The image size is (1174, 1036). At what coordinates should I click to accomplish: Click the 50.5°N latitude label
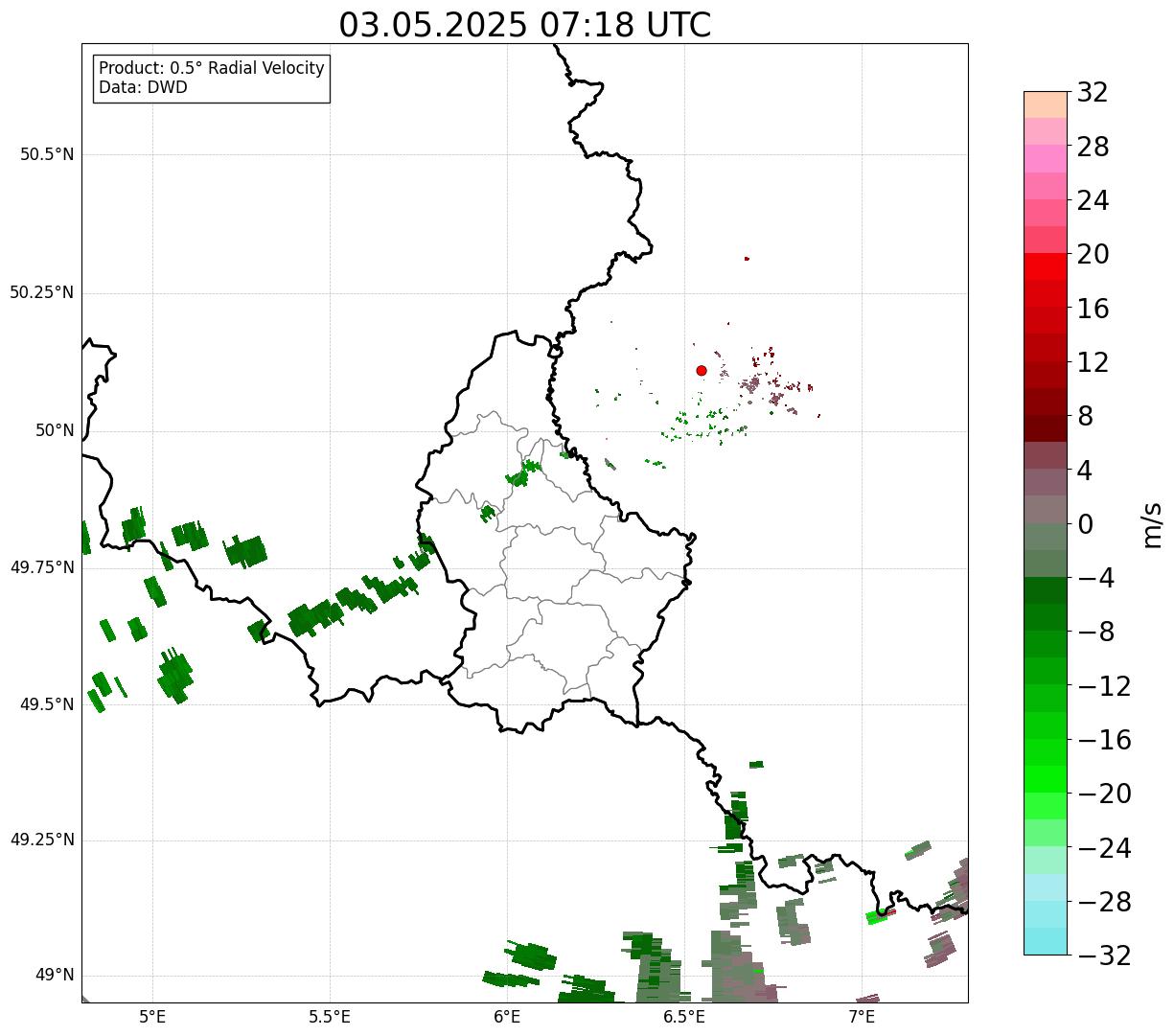pos(47,155)
